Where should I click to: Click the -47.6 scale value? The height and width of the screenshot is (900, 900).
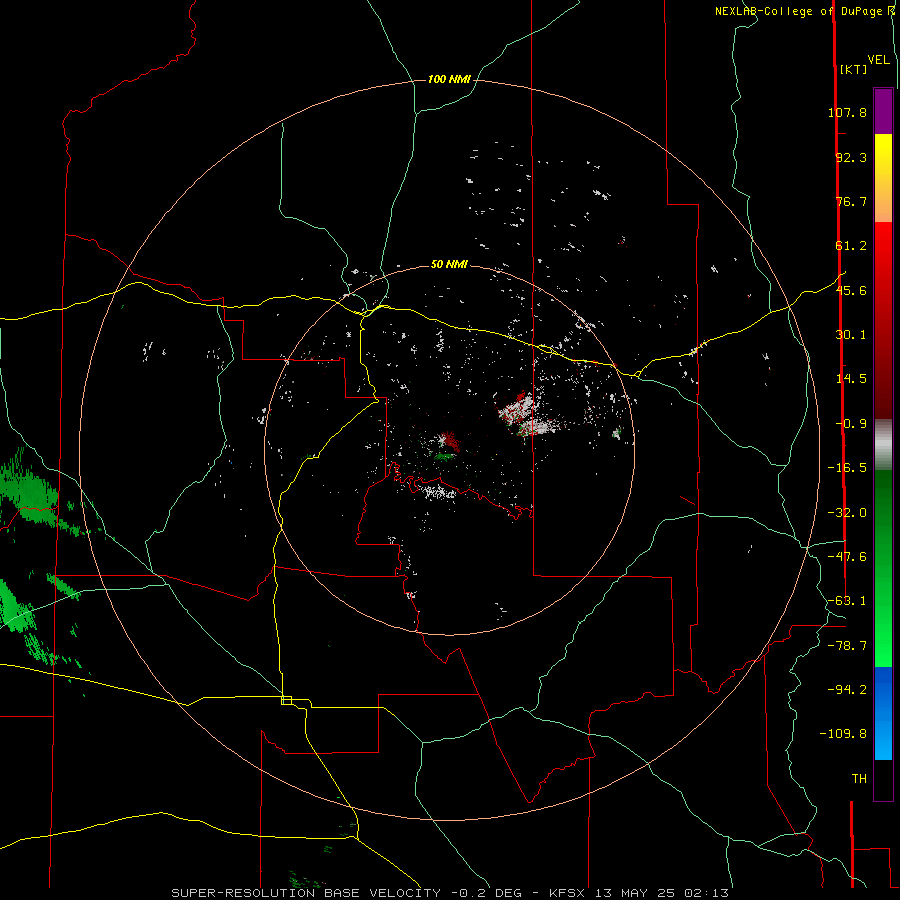click(x=847, y=557)
